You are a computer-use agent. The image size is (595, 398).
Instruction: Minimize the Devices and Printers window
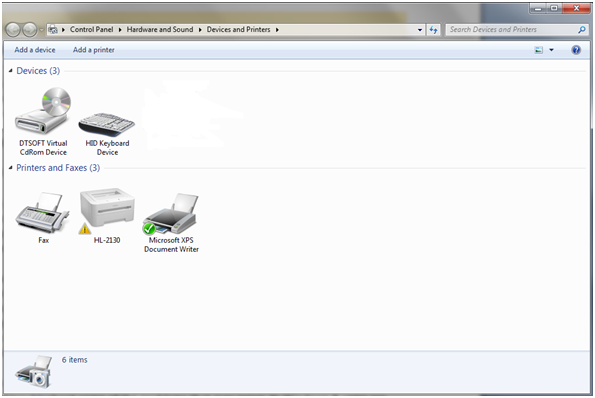538,8
